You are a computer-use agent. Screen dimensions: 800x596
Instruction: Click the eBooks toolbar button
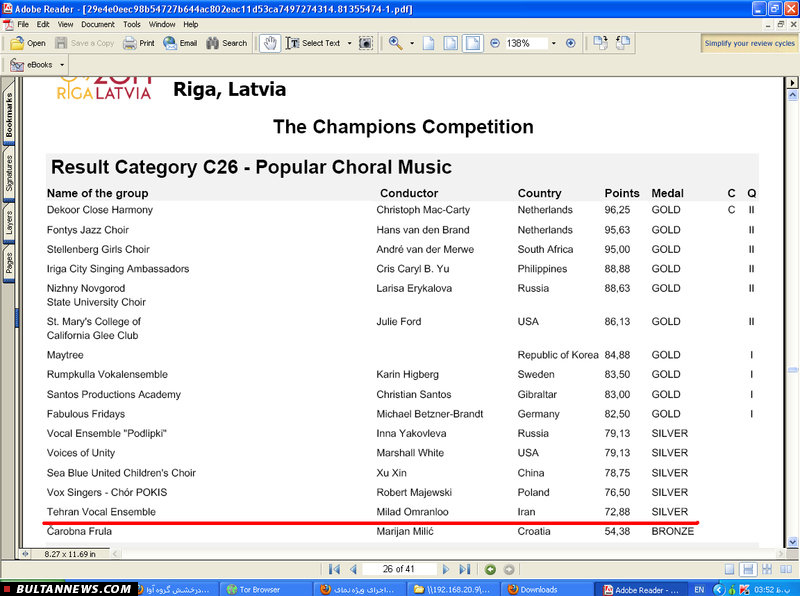[32, 65]
